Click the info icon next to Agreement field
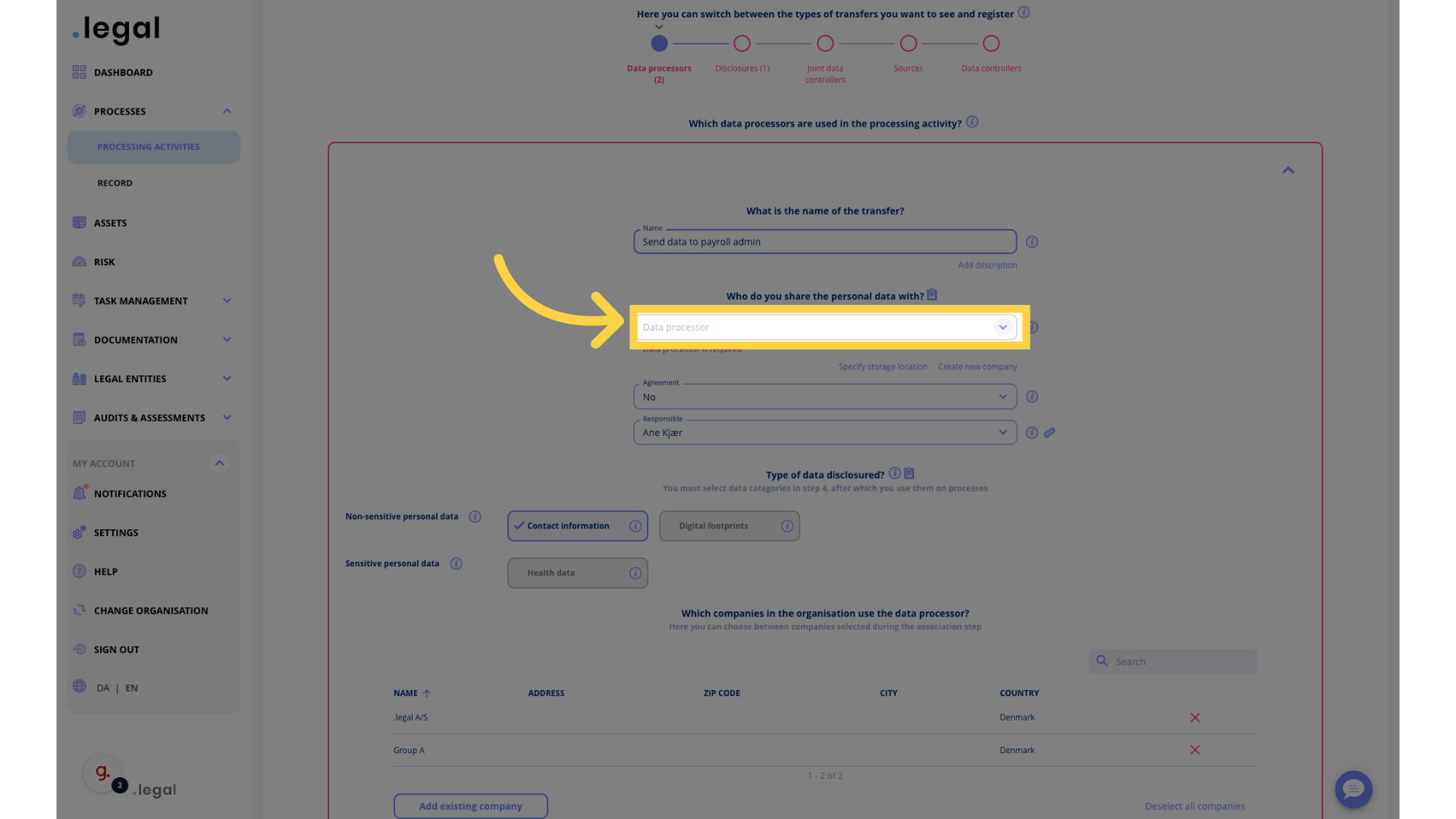 (x=1032, y=396)
